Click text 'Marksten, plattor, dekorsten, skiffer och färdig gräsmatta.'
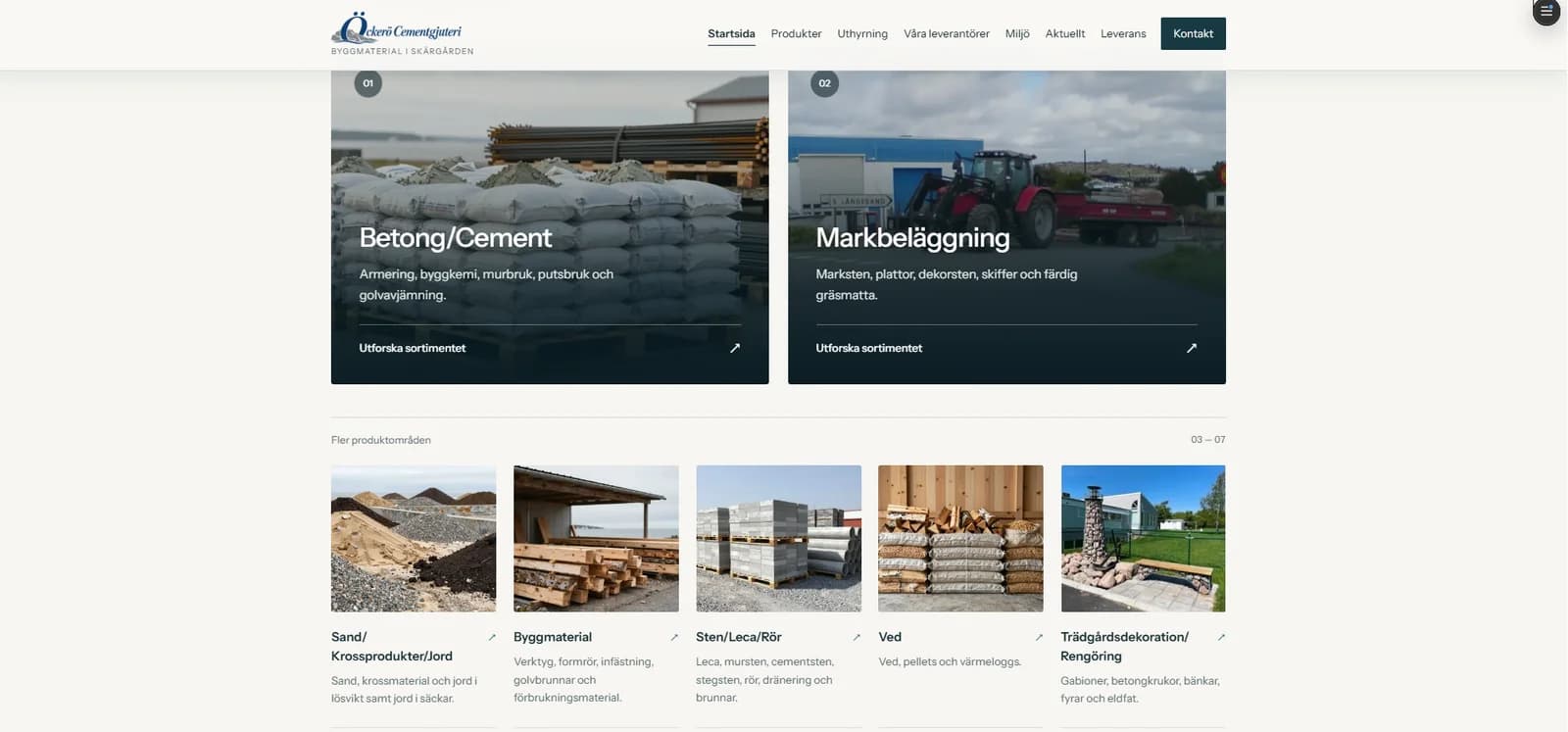 (947, 284)
